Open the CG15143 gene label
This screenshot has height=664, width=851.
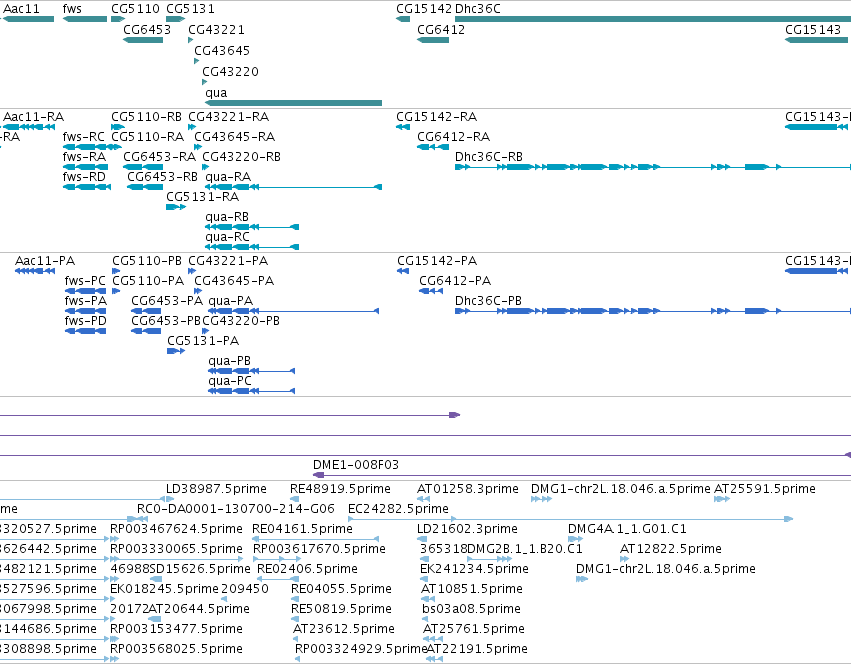click(x=813, y=30)
